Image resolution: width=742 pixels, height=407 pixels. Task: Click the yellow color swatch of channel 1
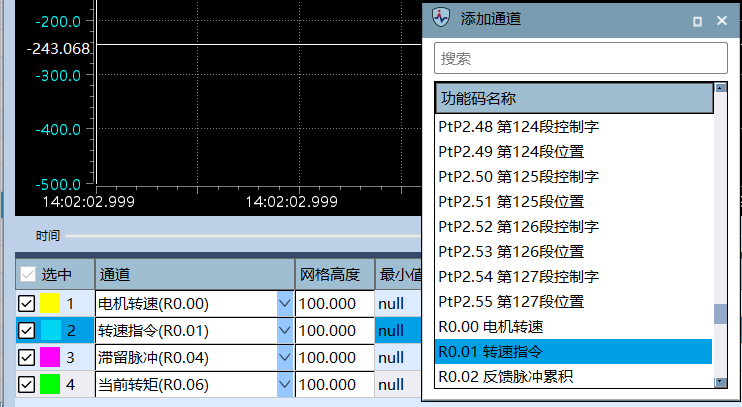[50, 303]
